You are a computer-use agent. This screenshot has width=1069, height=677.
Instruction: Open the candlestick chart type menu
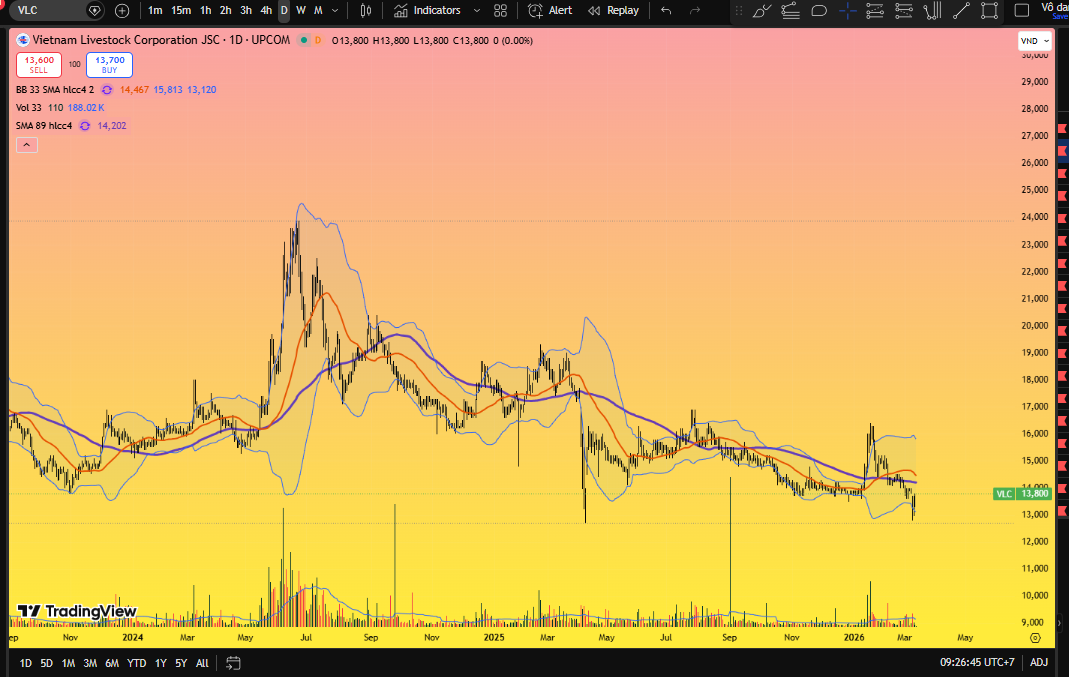coord(366,10)
